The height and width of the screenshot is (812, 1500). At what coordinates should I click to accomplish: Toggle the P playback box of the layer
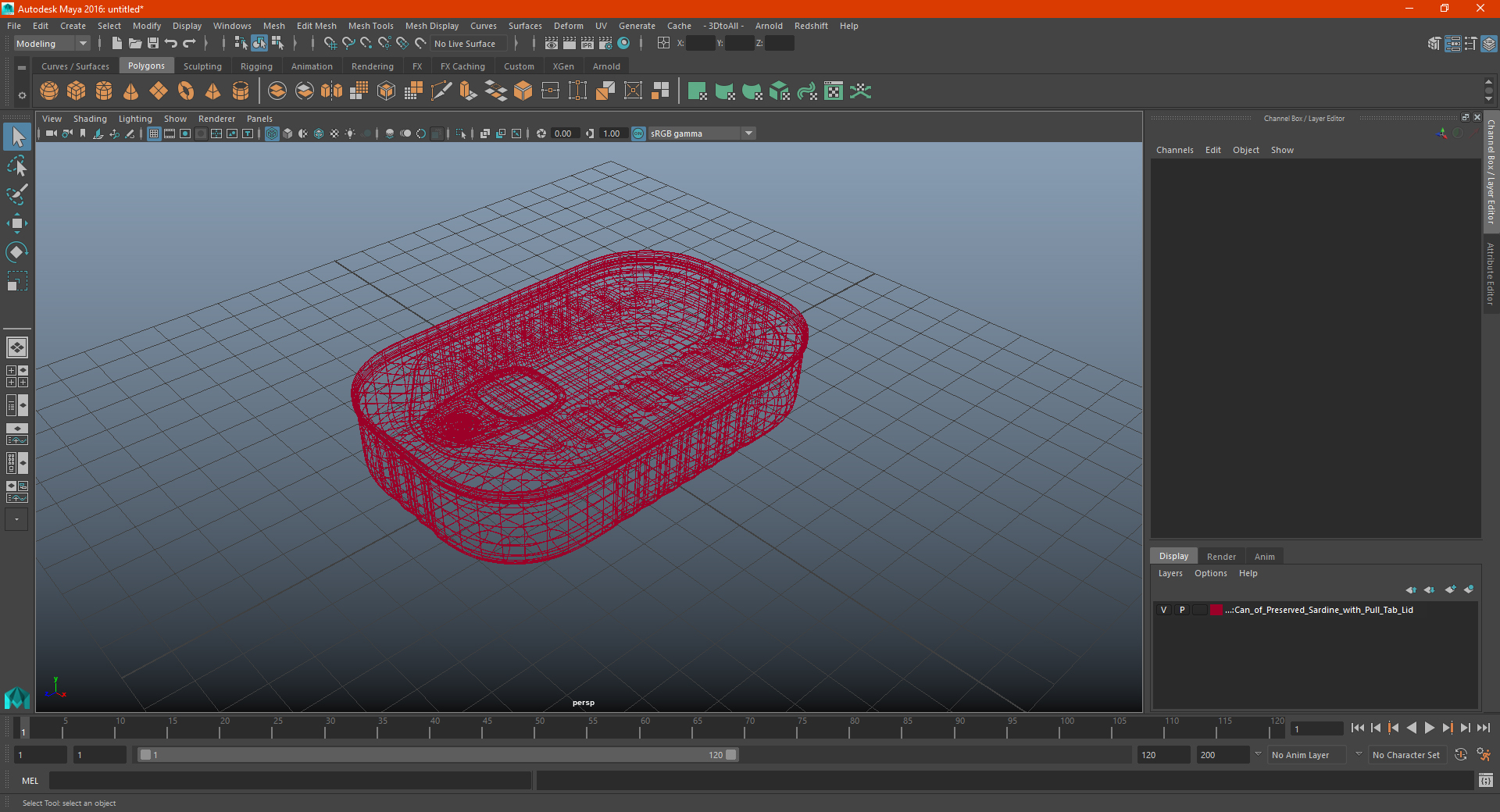pos(1182,610)
